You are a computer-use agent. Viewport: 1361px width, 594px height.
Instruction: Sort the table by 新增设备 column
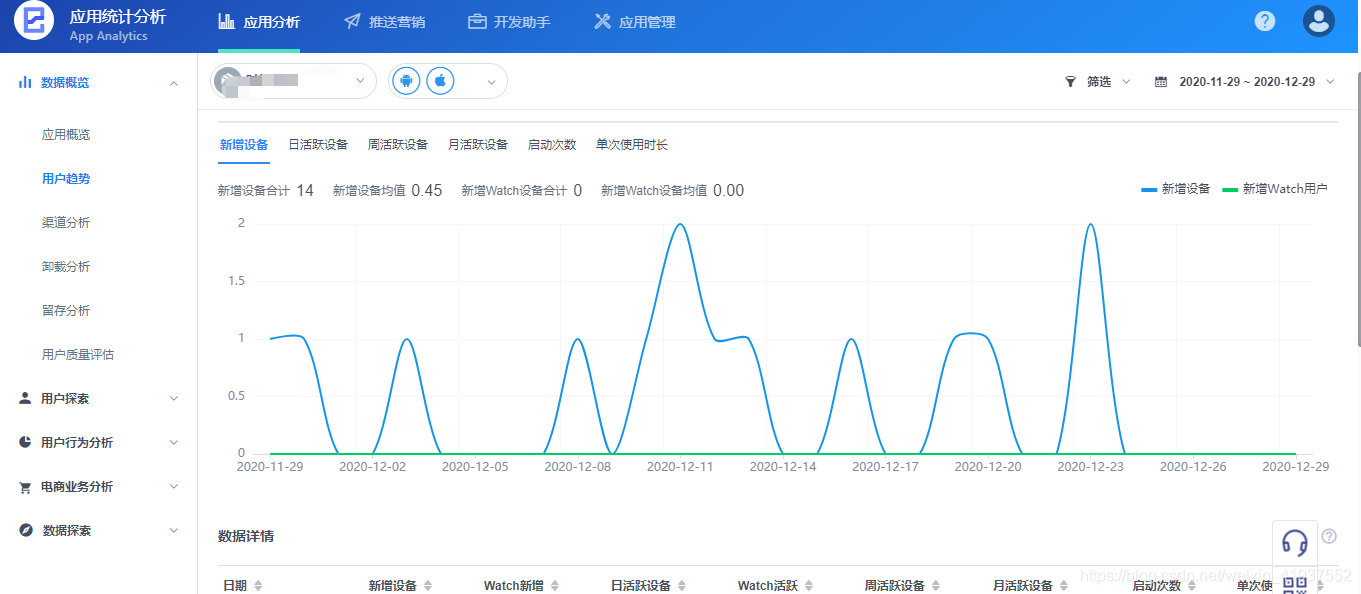click(x=428, y=586)
